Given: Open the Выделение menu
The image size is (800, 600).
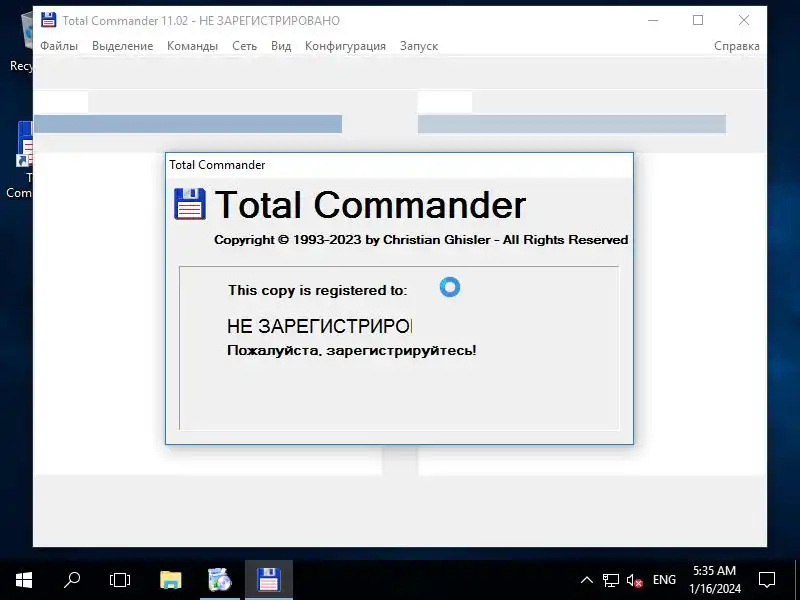Looking at the screenshot, I should [x=122, y=46].
